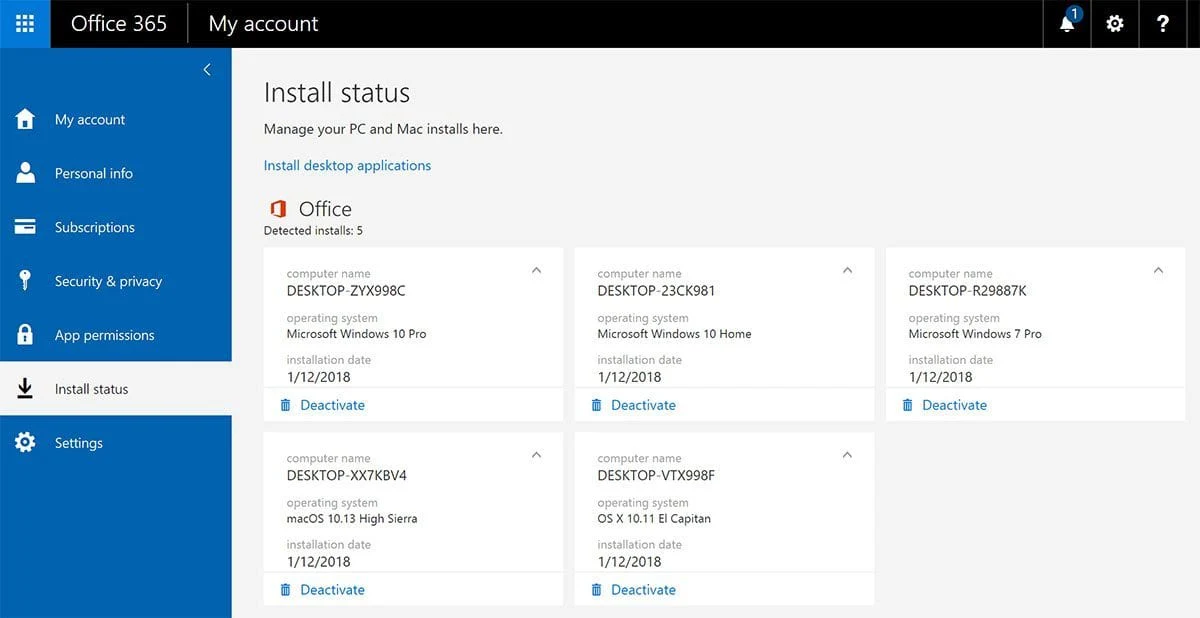Viewport: 1200px width, 618px height.
Task: Open Office 365 settings via the gear icon
Action: pyautogui.click(x=1114, y=23)
